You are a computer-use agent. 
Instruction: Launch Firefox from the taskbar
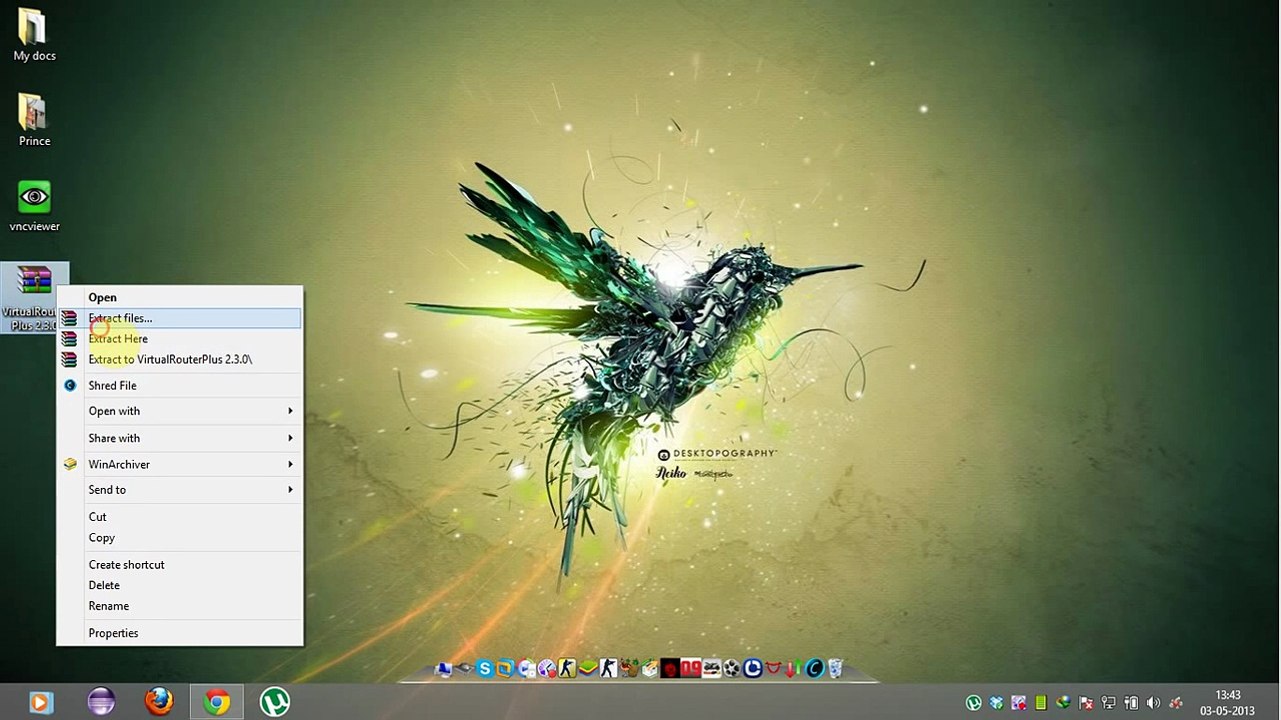click(159, 701)
